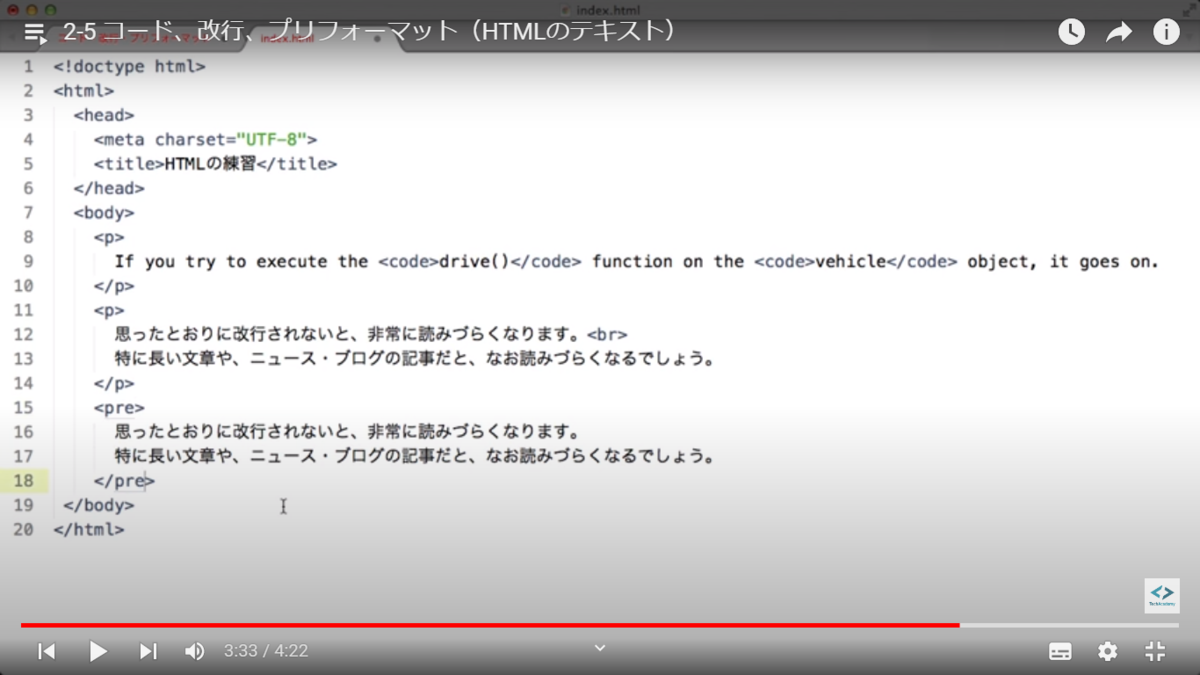Click the closing </body> tag
The image size is (1200, 675).
pyautogui.click(x=98, y=505)
